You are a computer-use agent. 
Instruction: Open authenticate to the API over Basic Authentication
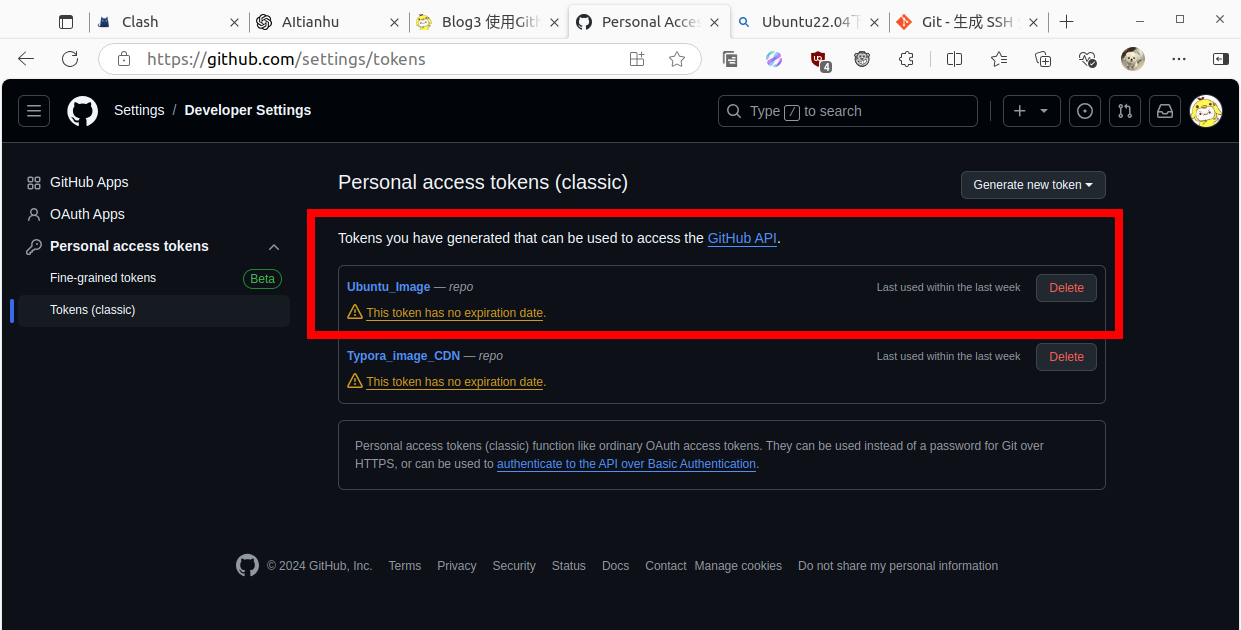coord(626,464)
